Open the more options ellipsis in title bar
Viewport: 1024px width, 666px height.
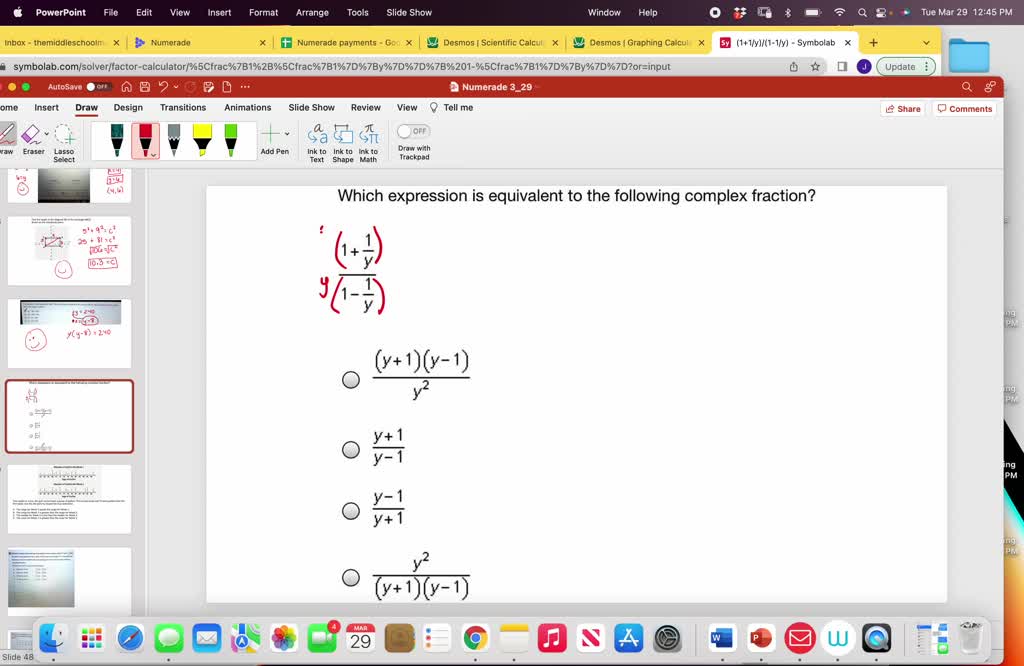point(245,87)
